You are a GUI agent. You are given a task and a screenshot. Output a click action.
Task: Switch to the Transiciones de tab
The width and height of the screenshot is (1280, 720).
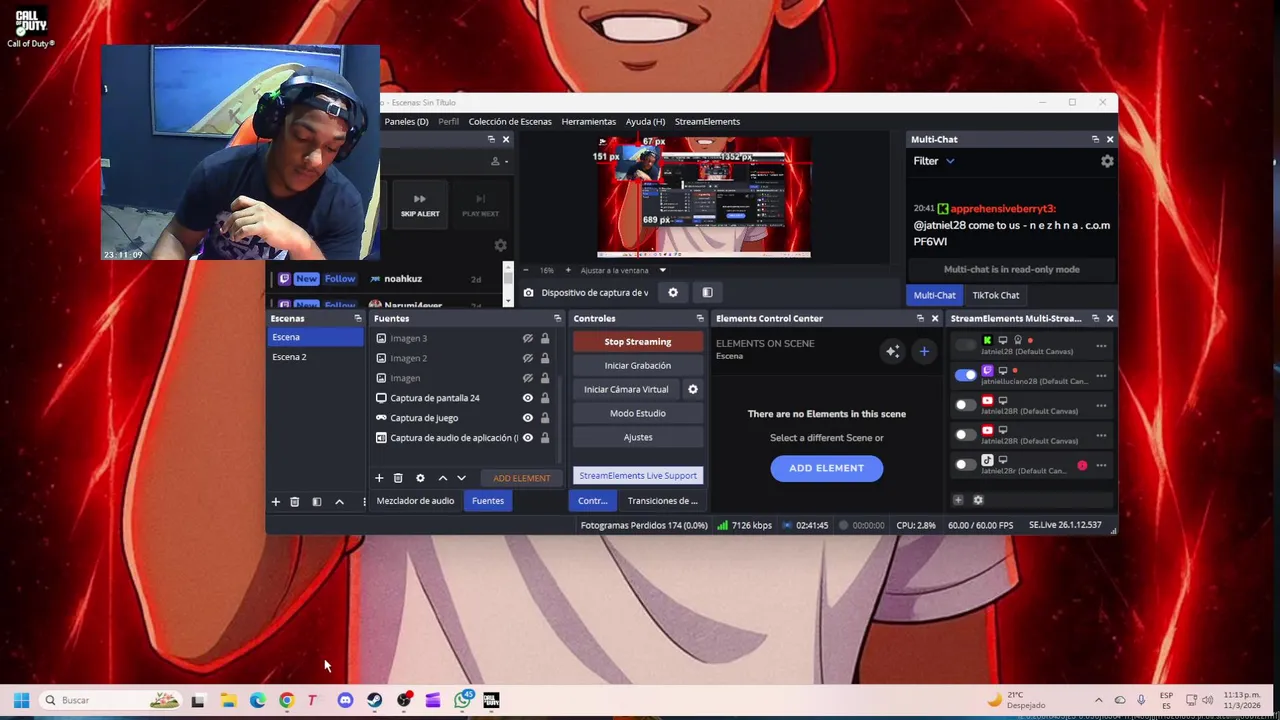click(662, 501)
